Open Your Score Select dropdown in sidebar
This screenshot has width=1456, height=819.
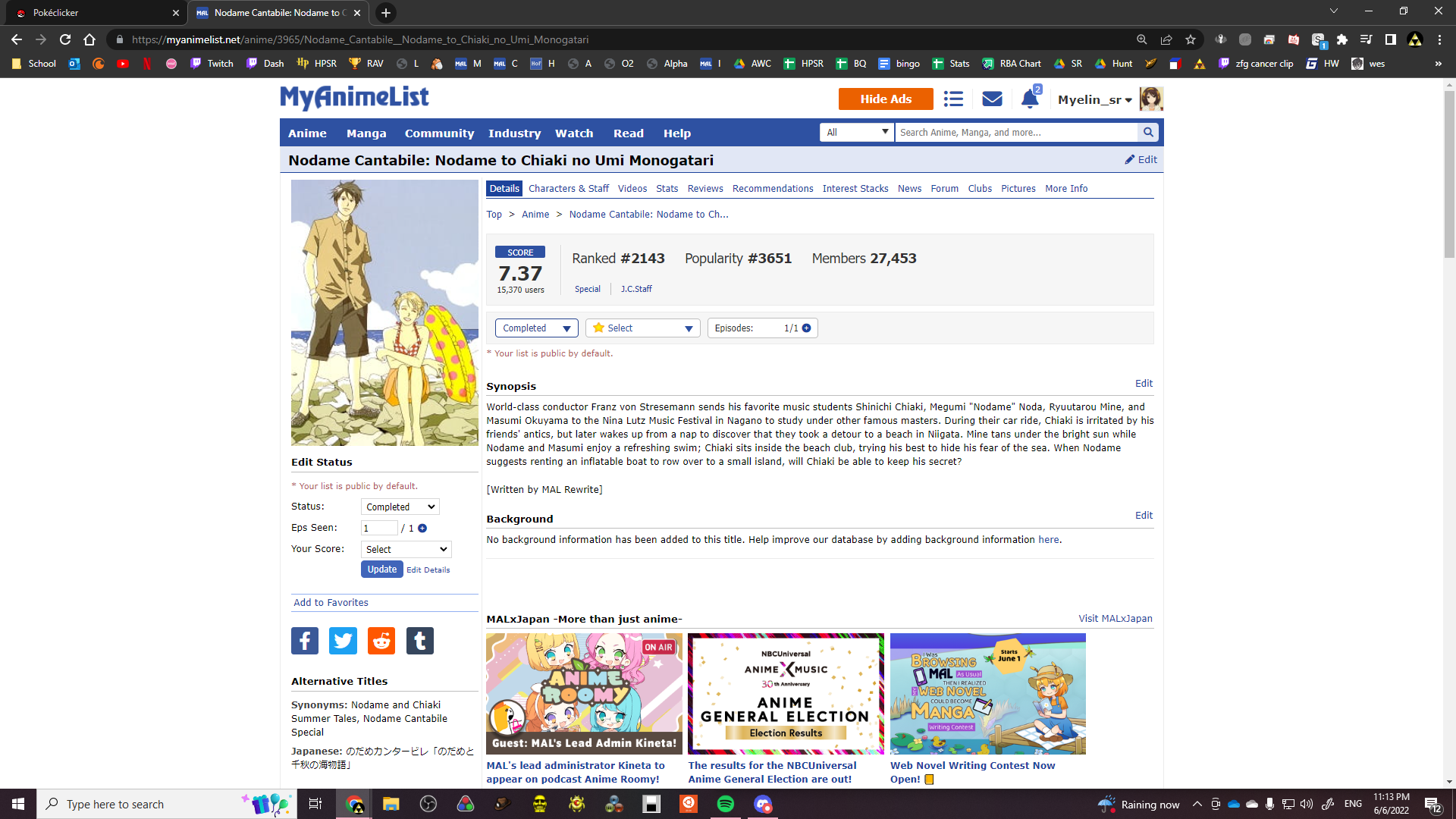(406, 550)
